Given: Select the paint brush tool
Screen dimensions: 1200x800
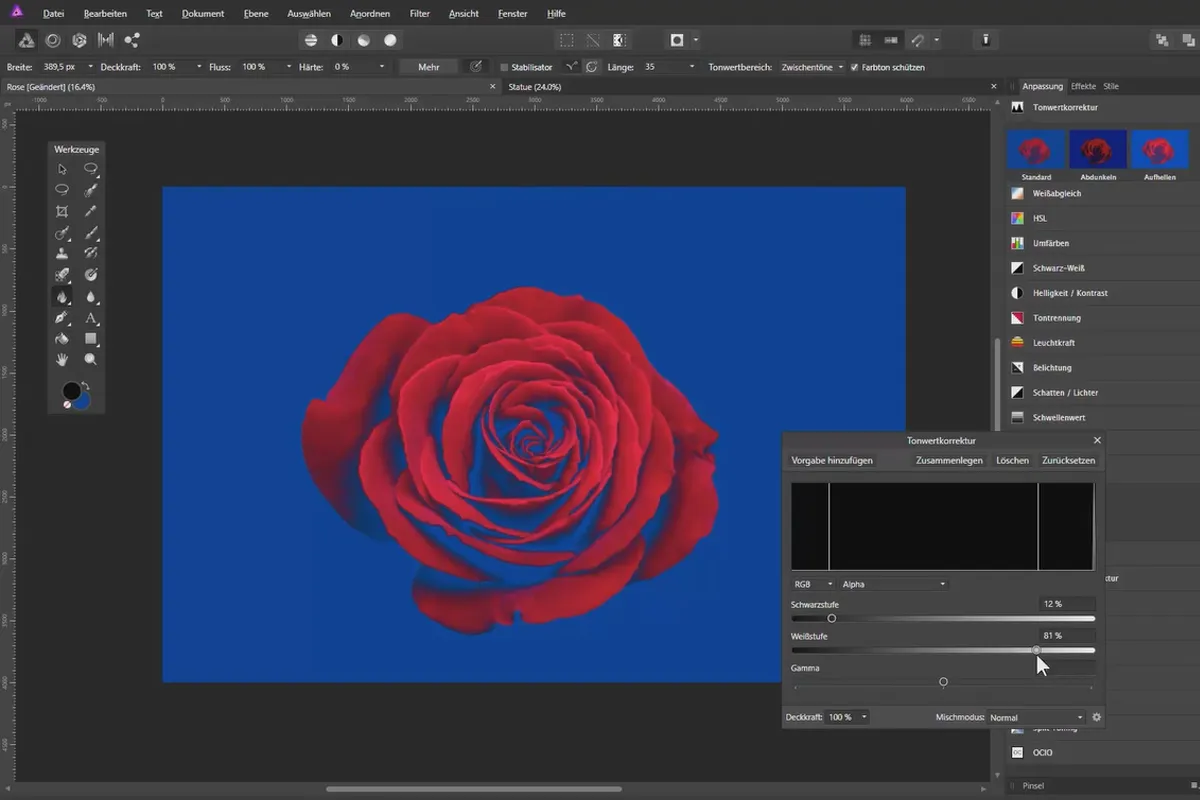Looking at the screenshot, I should tap(91, 233).
